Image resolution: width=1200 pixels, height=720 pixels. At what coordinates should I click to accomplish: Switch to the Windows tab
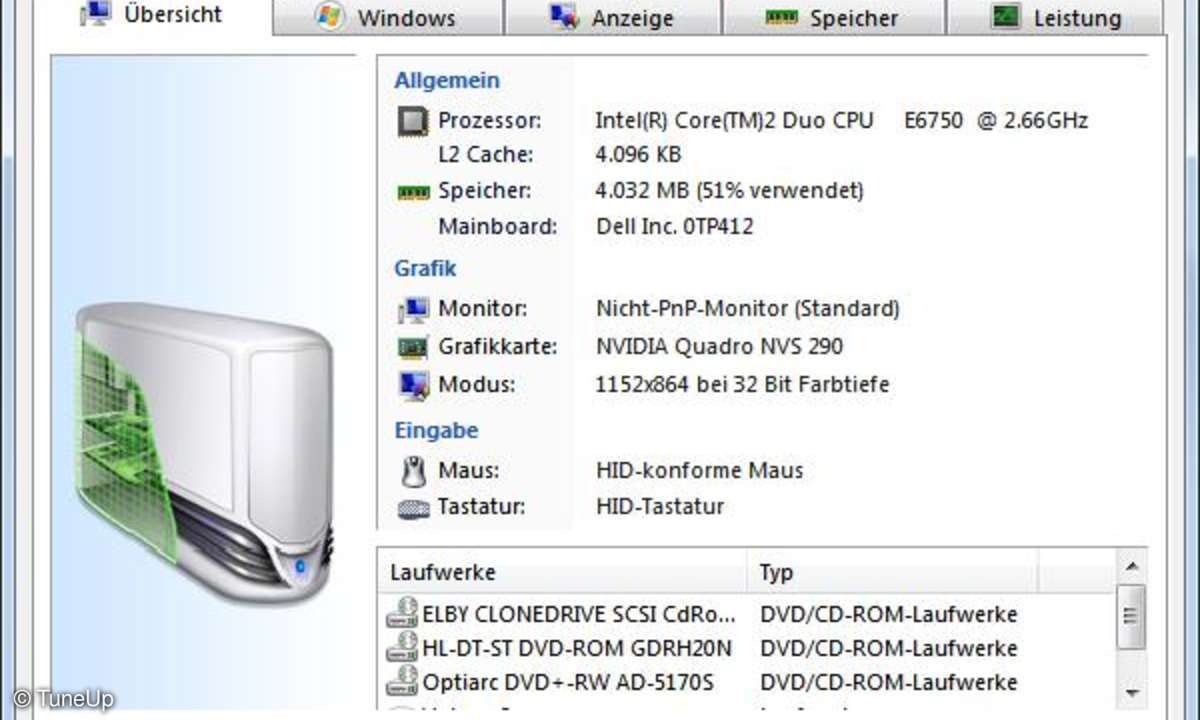[388, 18]
